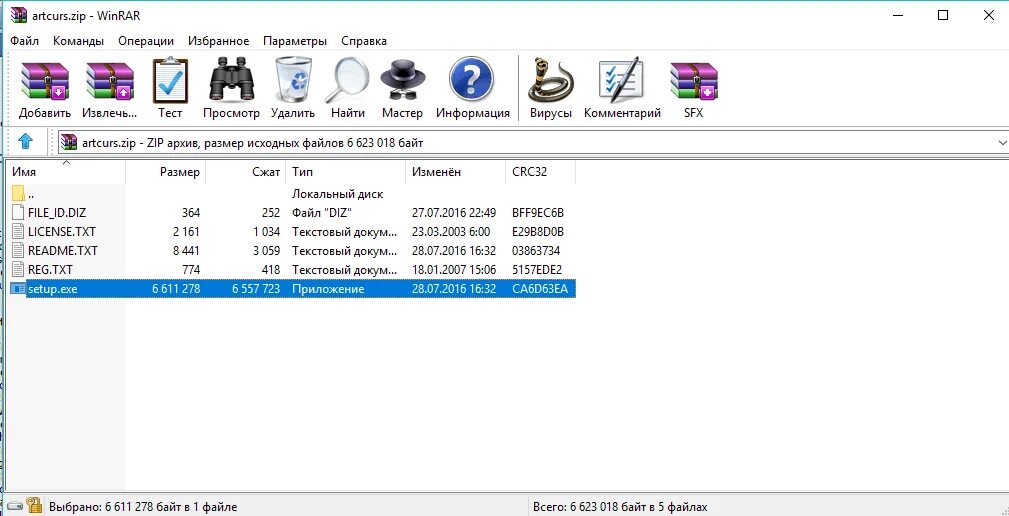Sort by the Имя column header
Image resolution: width=1009 pixels, height=516 pixels.
67,172
